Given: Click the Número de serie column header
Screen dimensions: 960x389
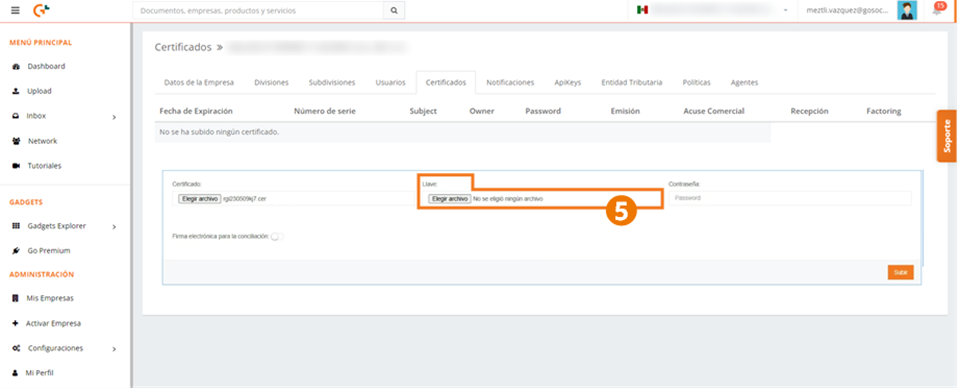Looking at the screenshot, I should pyautogui.click(x=324, y=111).
